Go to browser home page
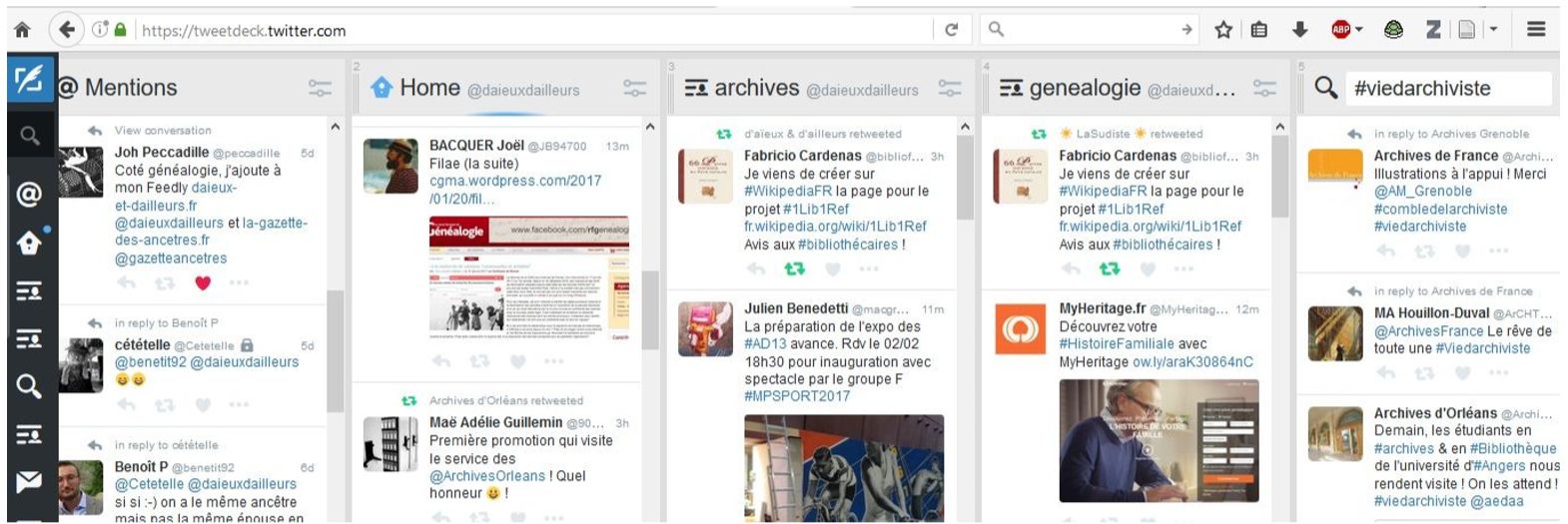The height and width of the screenshot is (524, 1568). [x=21, y=30]
